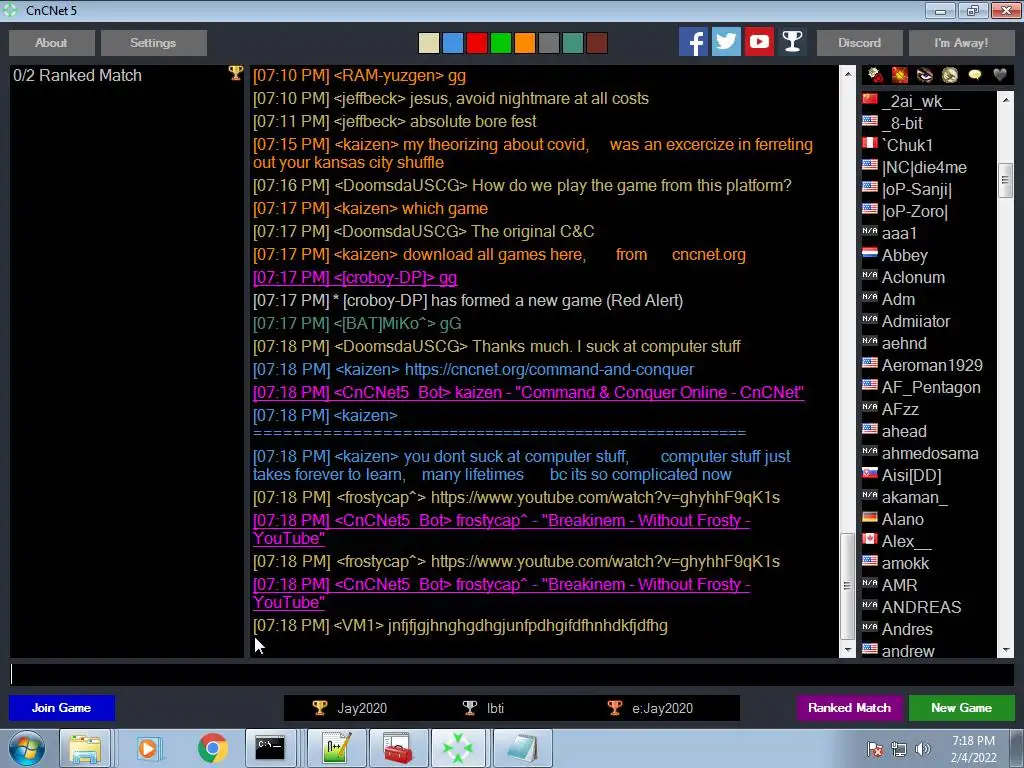
Task: Click the blue Join Game button
Action: coord(62,708)
